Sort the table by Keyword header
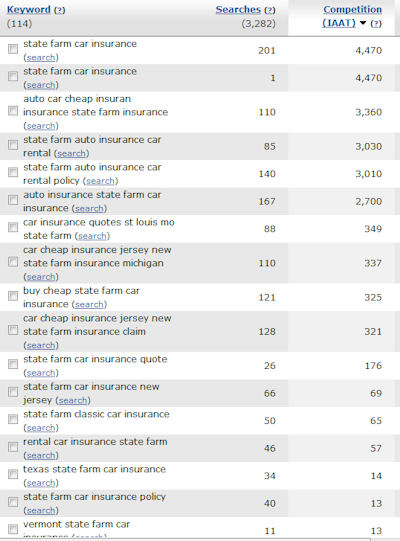The height and width of the screenshot is (541, 400). click(29, 10)
